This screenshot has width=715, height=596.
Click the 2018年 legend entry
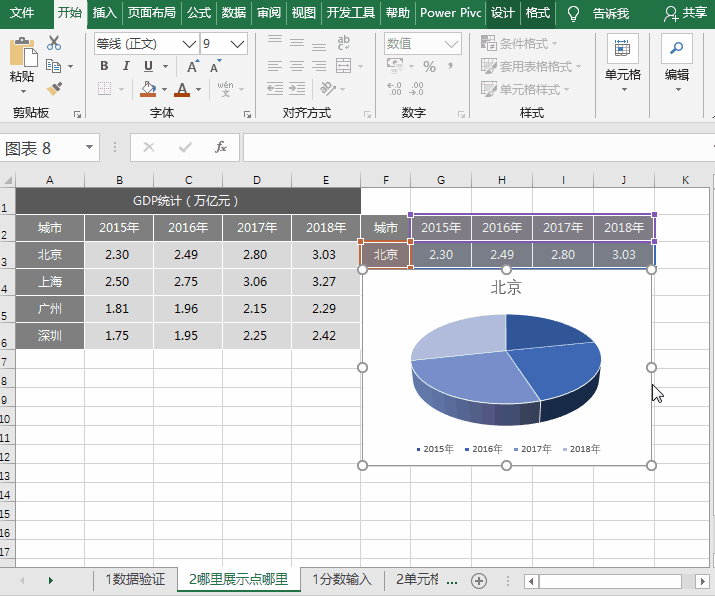pos(582,449)
